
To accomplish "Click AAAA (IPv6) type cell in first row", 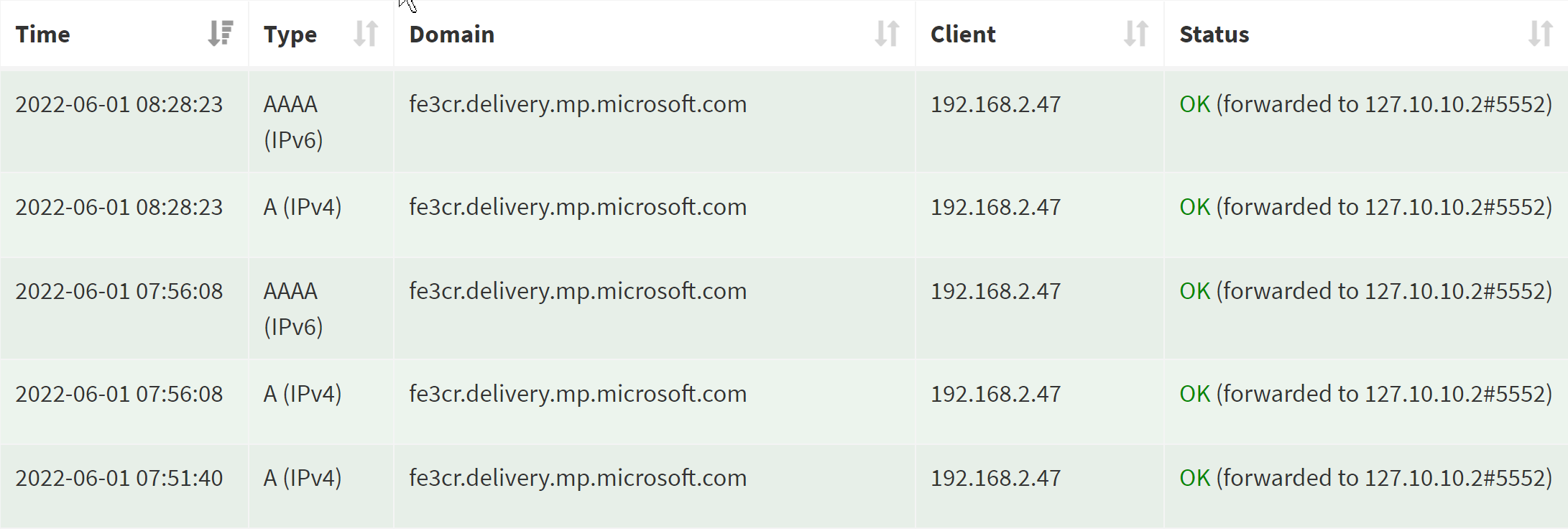I will 293,121.
